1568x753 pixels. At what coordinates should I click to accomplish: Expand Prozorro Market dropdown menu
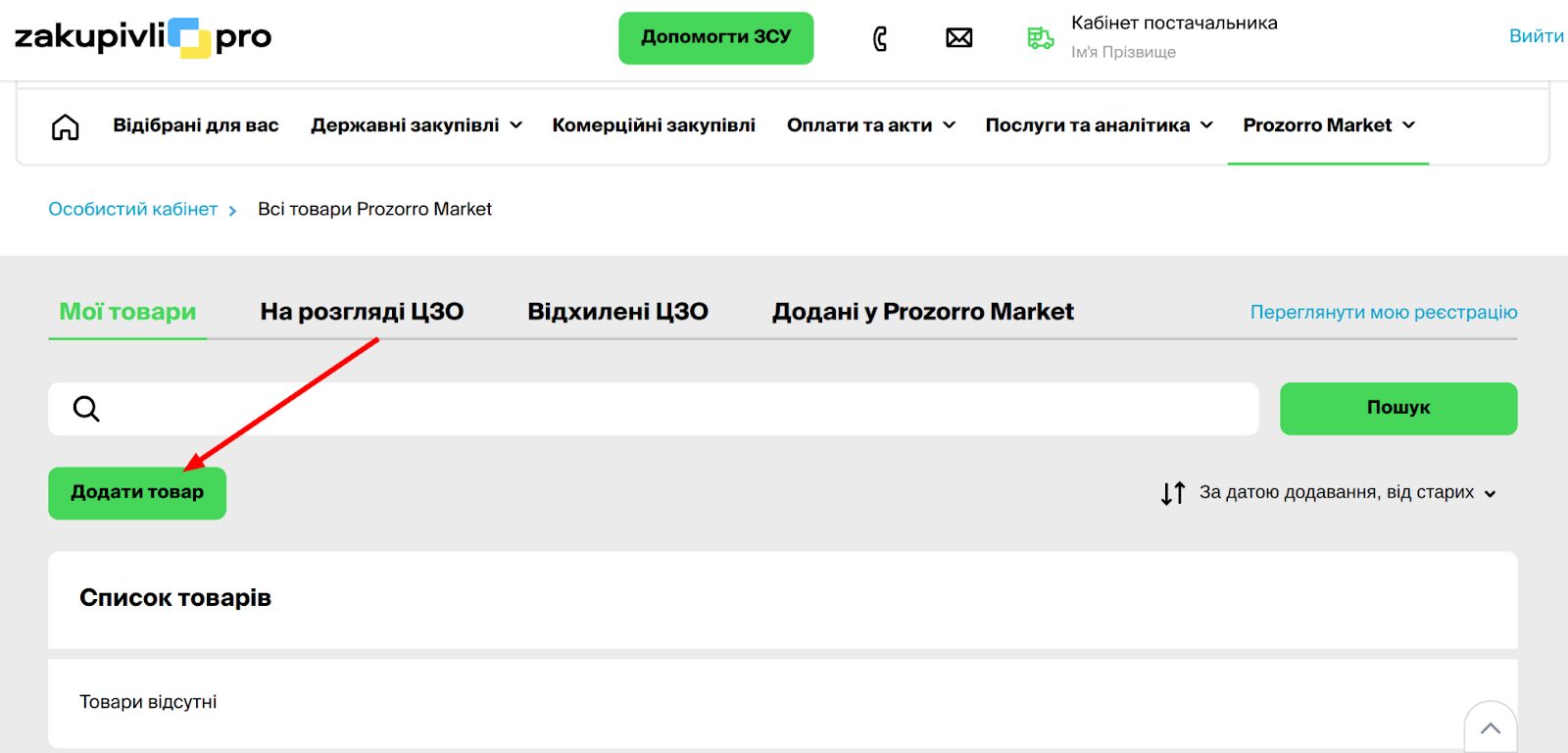coord(1329,125)
